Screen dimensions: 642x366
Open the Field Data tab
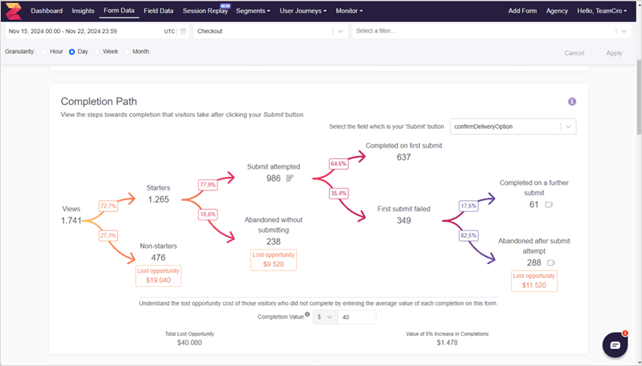[x=158, y=11]
